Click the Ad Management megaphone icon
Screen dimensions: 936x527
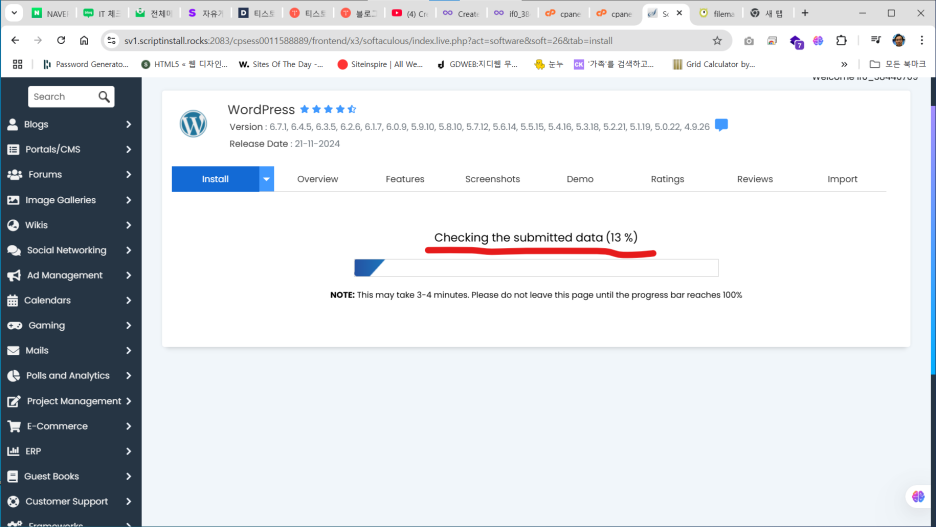pos(14,275)
